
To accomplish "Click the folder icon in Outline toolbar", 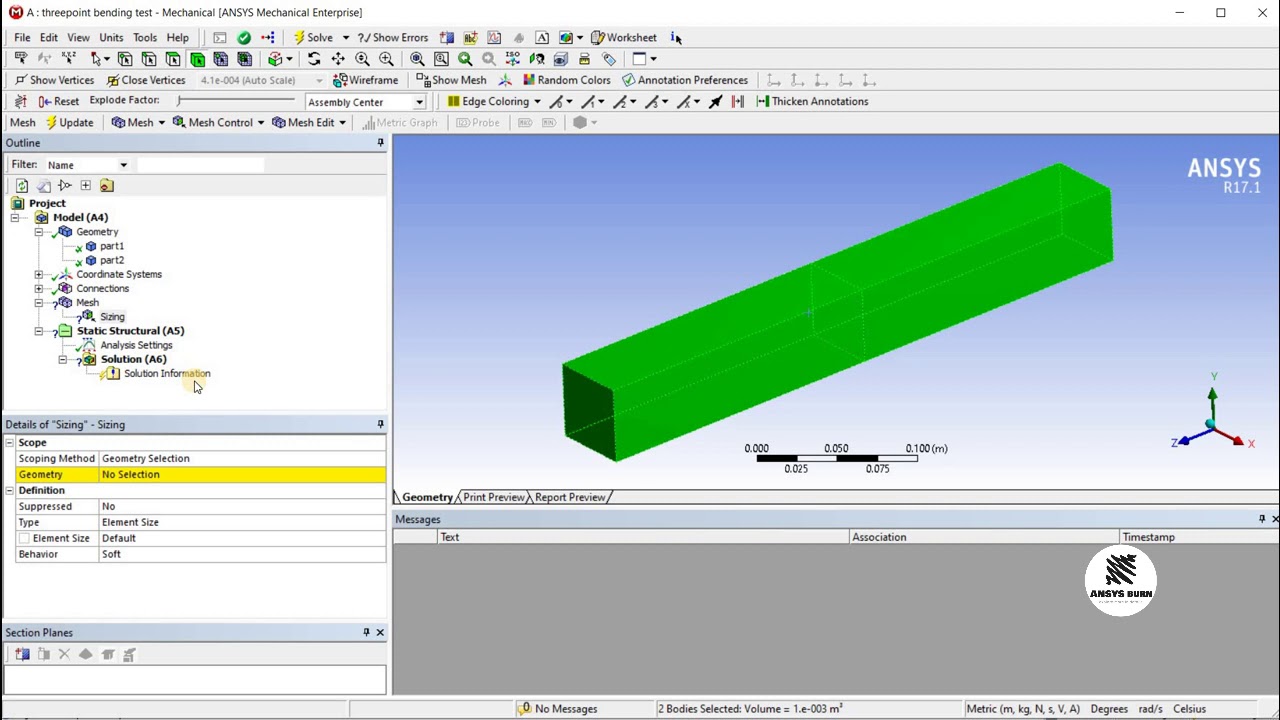I will click(107, 185).
